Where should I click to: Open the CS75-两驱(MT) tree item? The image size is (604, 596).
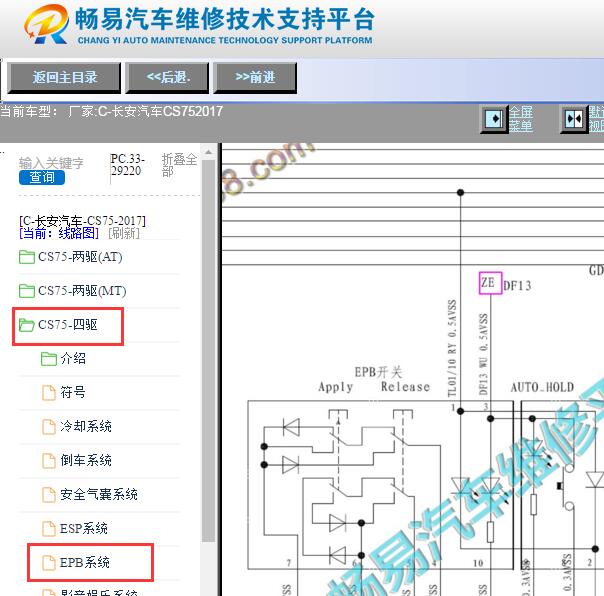point(82,291)
